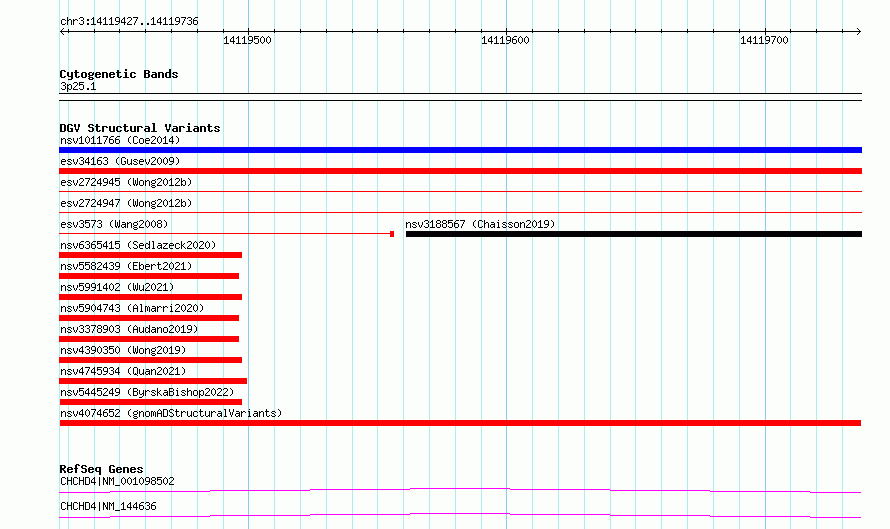Click the 3p25.1 band label
890x529 pixels.
coord(78,86)
